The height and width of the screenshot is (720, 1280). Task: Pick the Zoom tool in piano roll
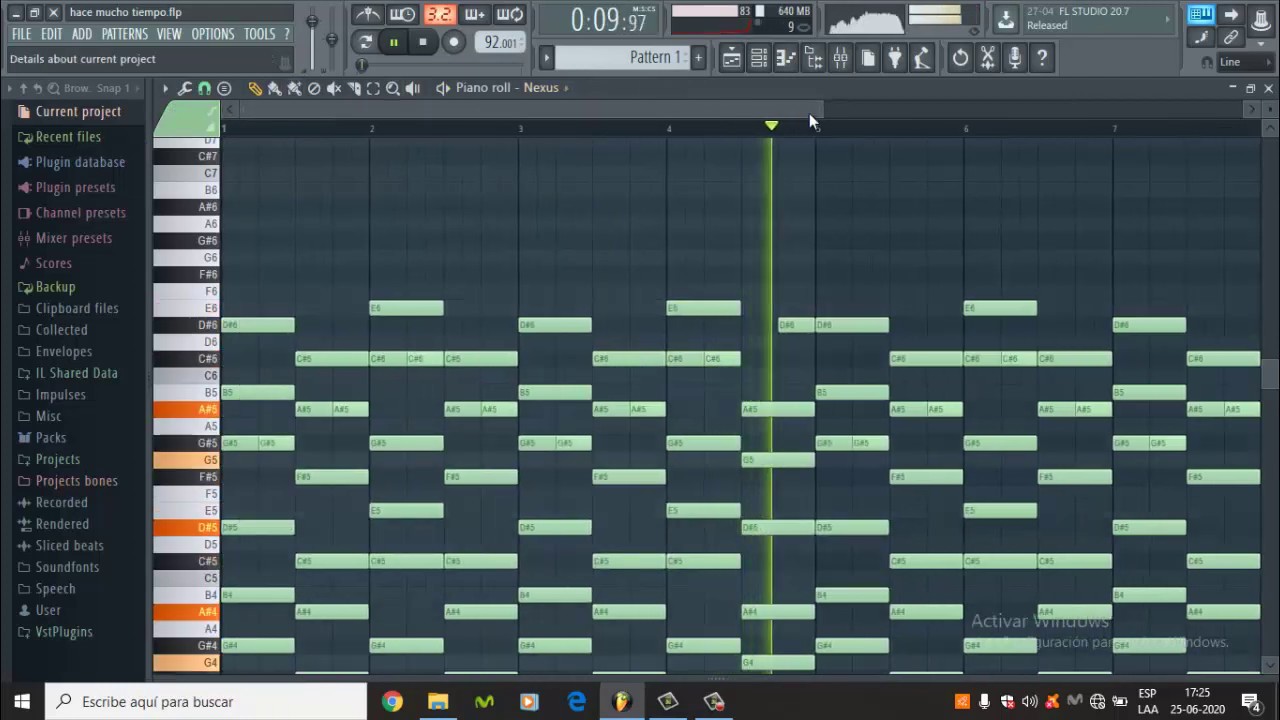coord(393,88)
